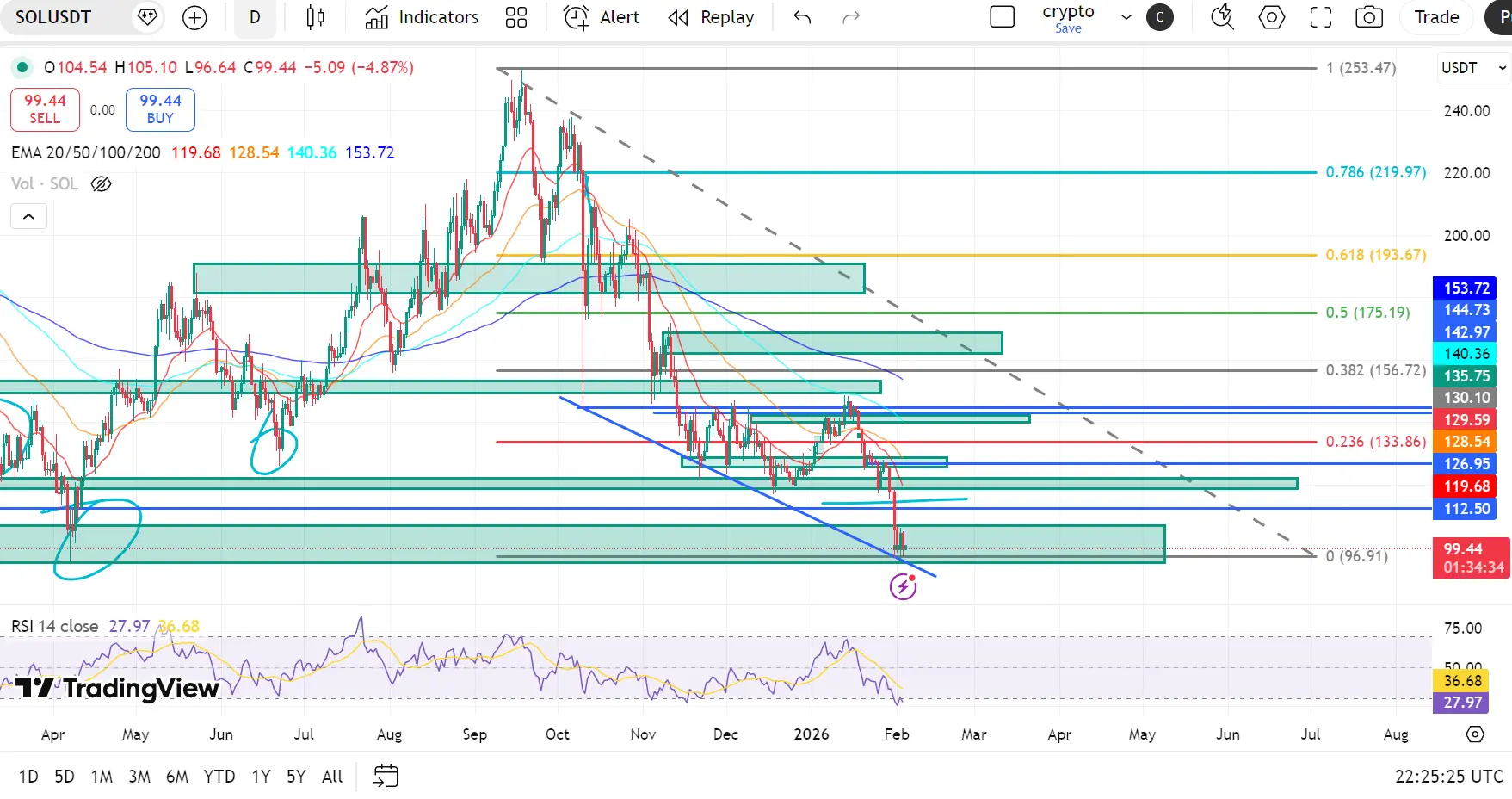Viewport: 1512px width, 799px height.
Task: Open timezone settings at 22:25:25 UTC
Action: (x=1448, y=777)
